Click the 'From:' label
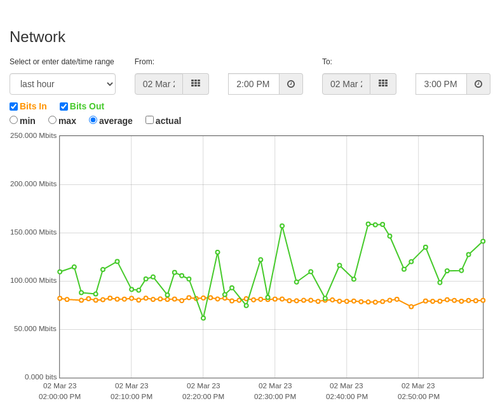500x403 pixels. point(144,62)
